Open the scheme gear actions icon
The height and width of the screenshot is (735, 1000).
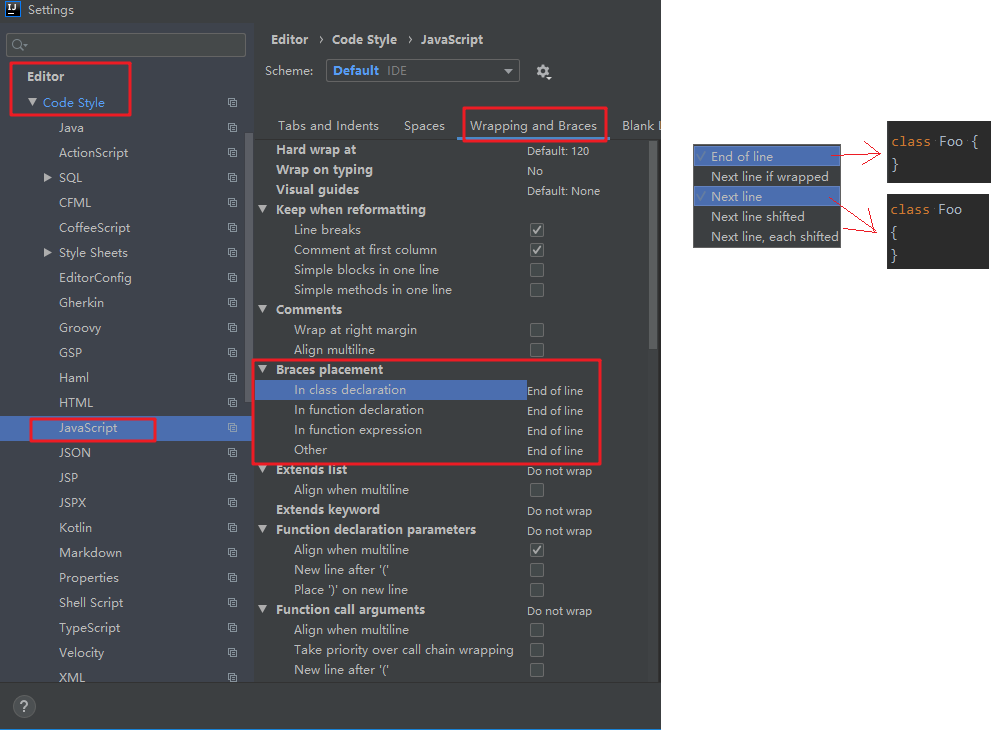point(543,71)
